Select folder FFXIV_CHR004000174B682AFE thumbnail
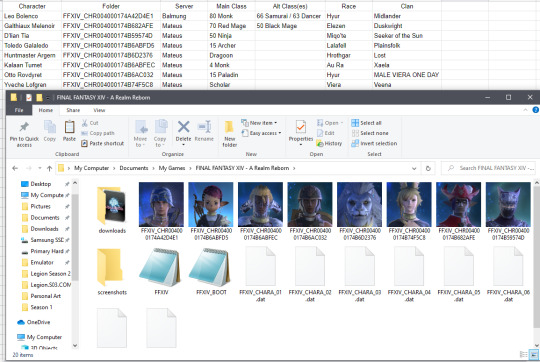This screenshot has height=362, width=540. (x=458, y=204)
